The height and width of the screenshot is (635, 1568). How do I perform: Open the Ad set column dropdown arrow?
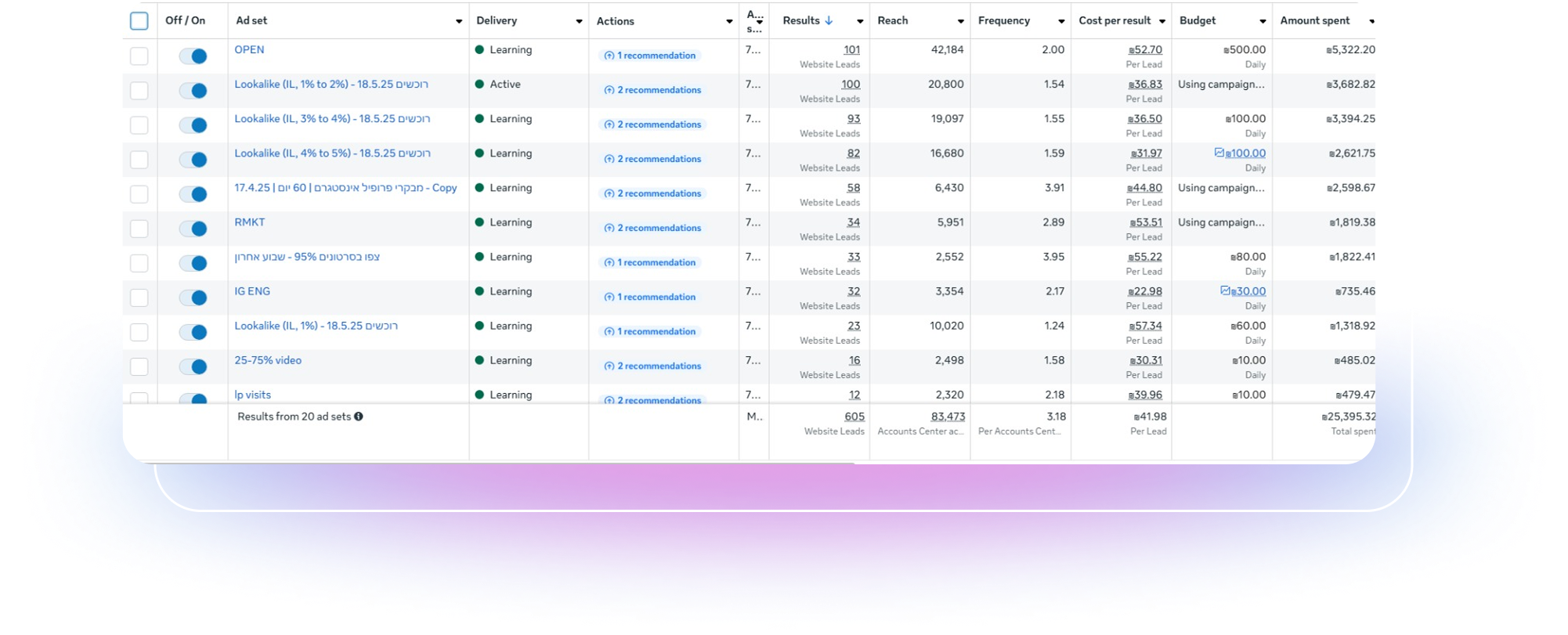(459, 21)
